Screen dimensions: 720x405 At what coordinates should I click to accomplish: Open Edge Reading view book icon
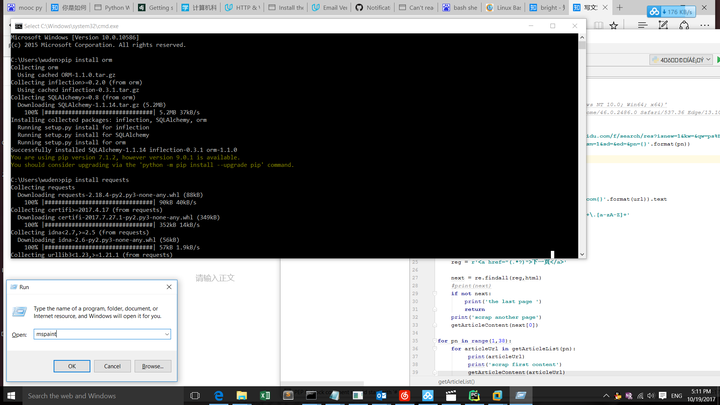pyautogui.click(x=599, y=26)
